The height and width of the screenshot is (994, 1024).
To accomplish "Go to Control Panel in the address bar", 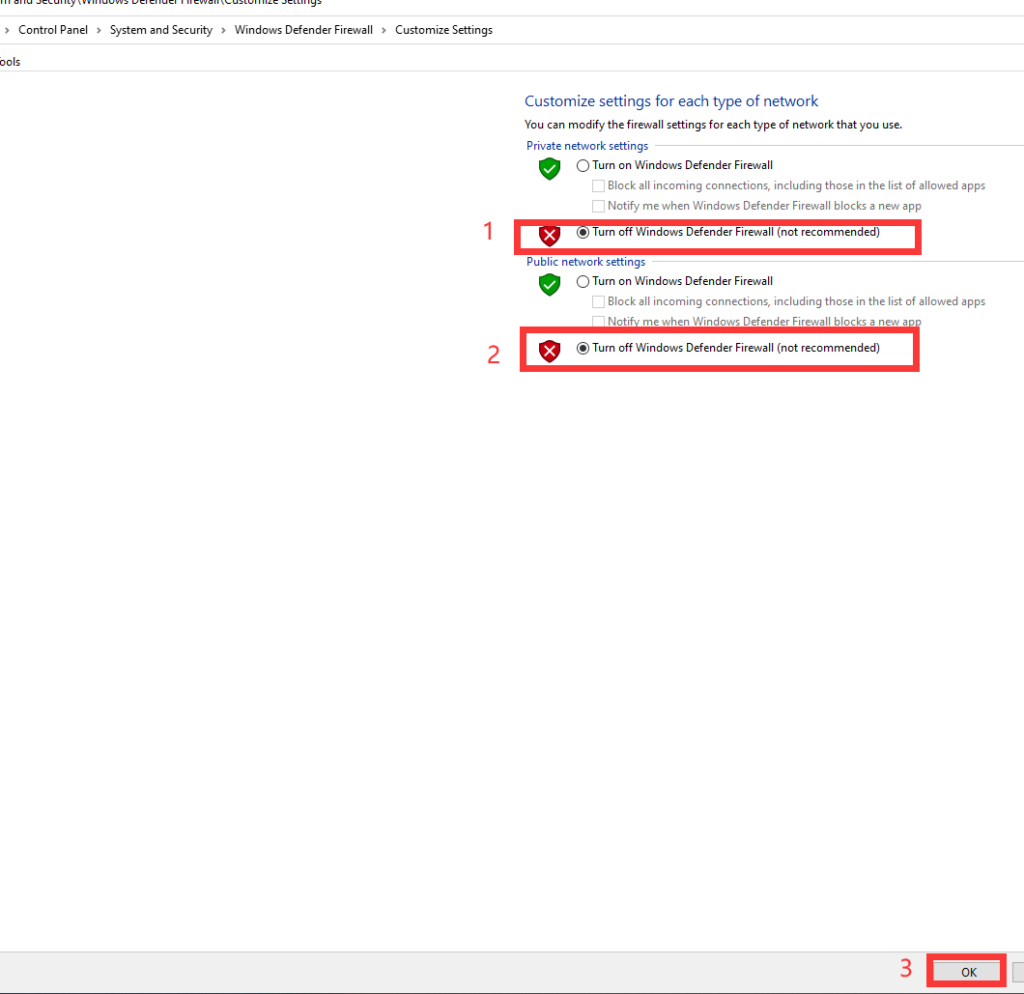I will (x=53, y=30).
